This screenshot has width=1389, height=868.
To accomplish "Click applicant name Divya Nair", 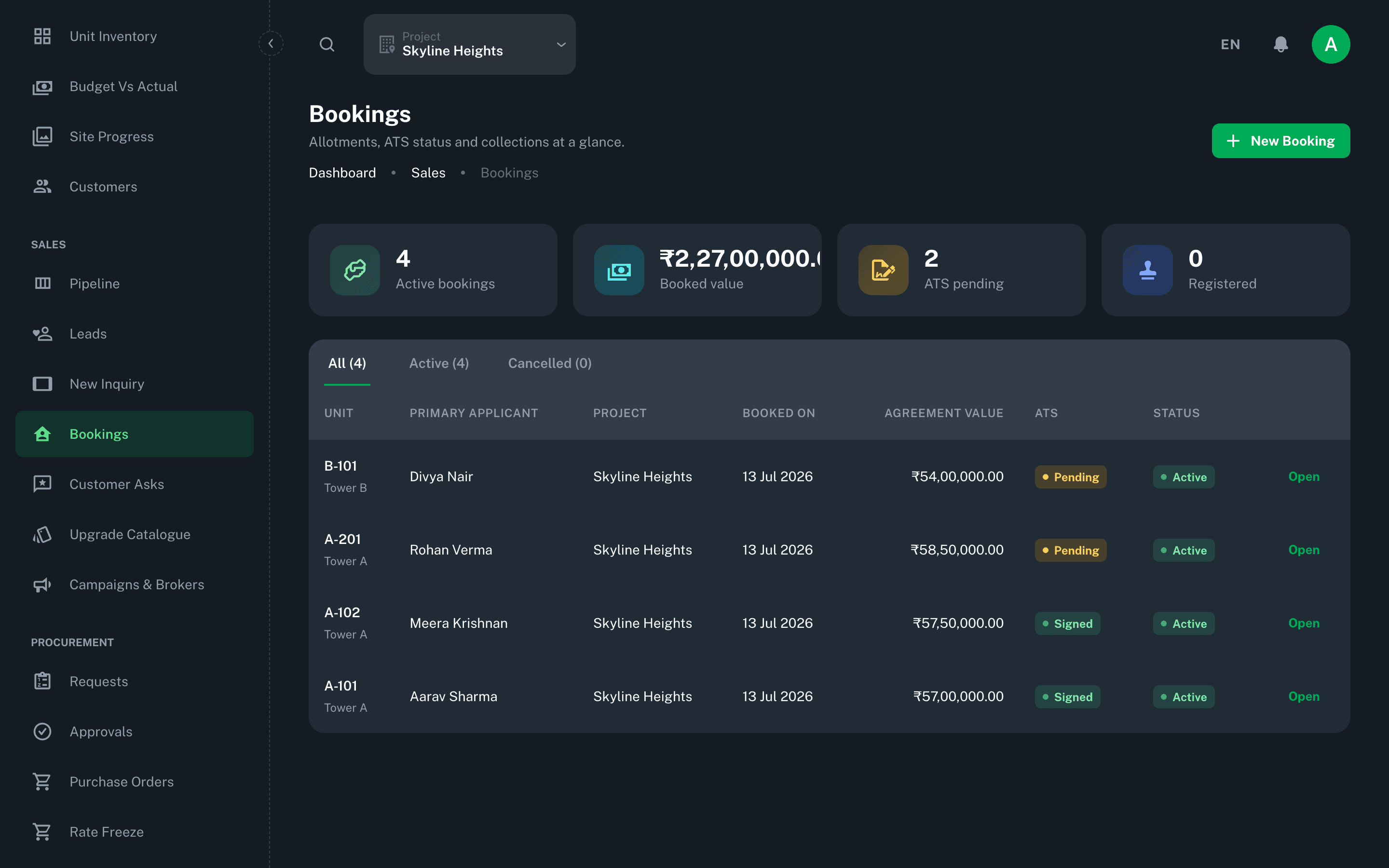I will [x=441, y=476].
